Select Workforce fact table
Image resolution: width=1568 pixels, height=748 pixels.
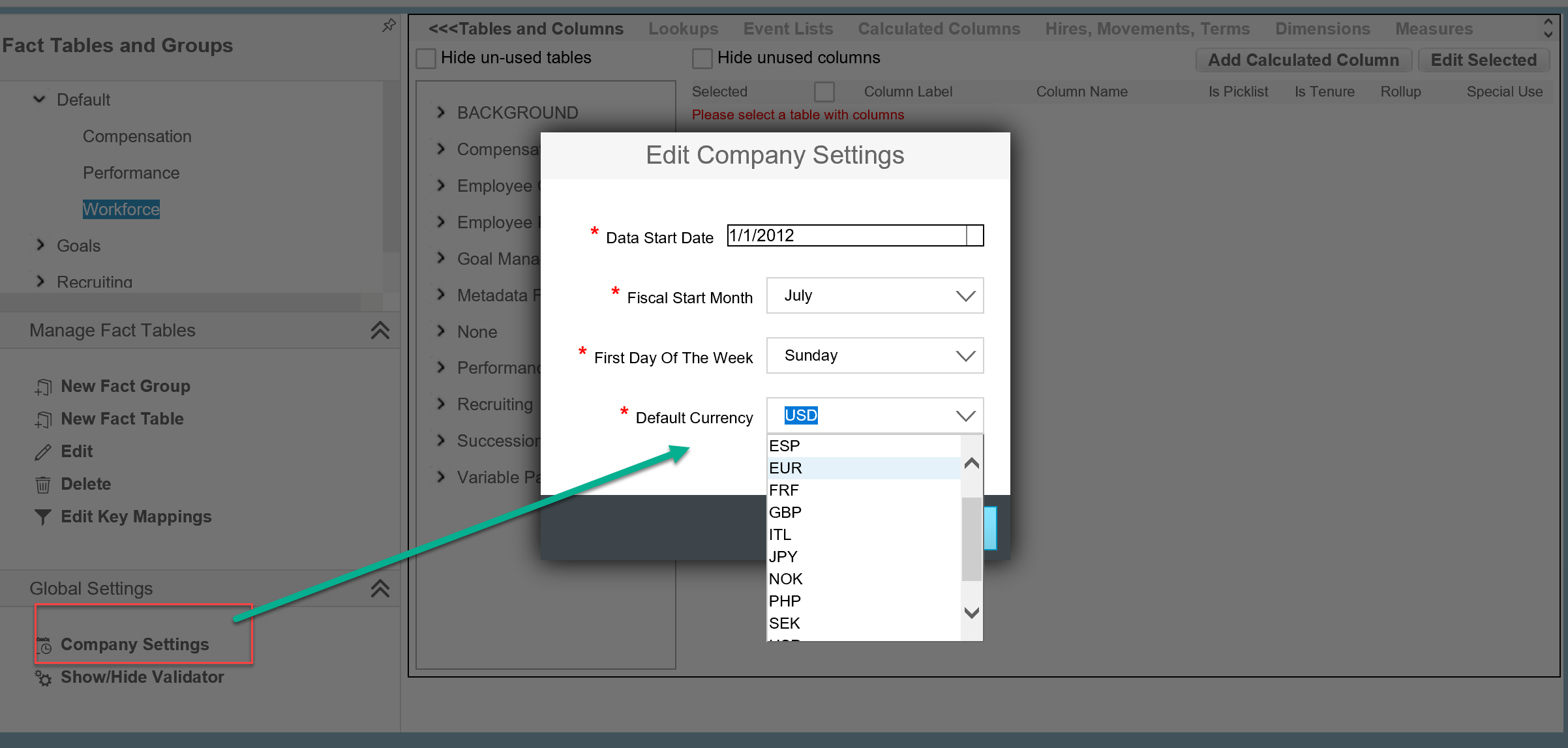tap(121, 209)
